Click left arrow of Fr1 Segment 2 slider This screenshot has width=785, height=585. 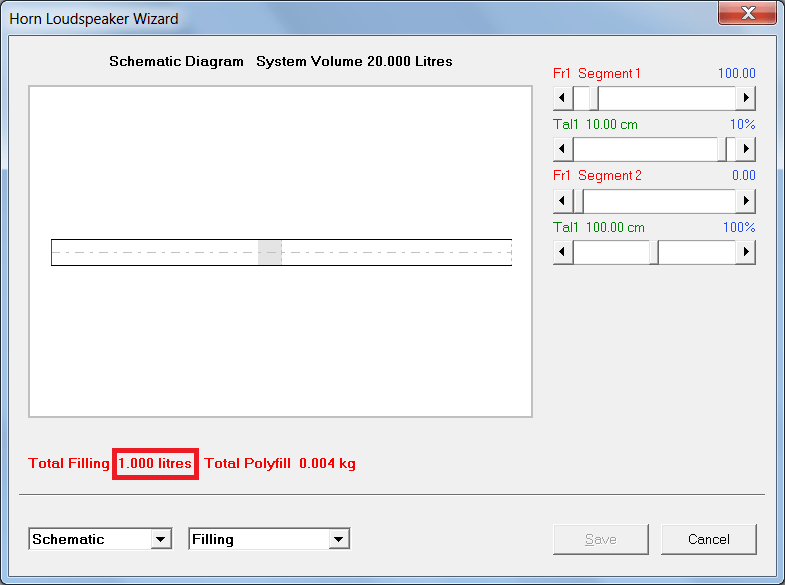pyautogui.click(x=563, y=201)
